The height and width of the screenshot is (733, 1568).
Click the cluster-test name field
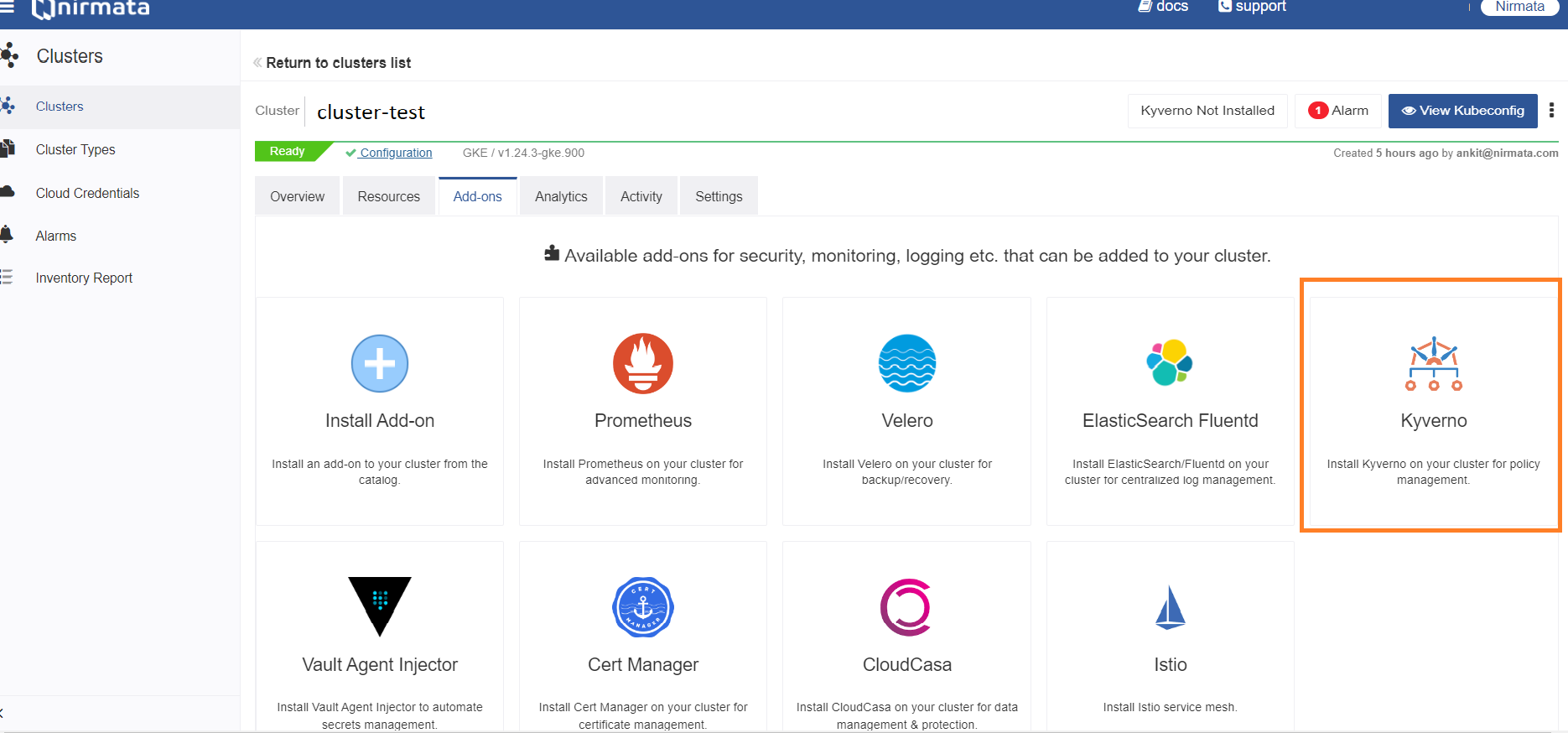tap(371, 112)
